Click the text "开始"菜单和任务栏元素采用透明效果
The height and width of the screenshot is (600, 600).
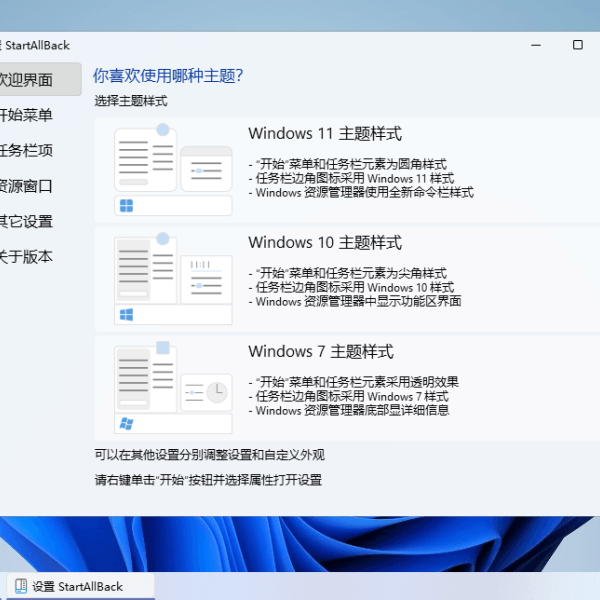click(x=357, y=382)
